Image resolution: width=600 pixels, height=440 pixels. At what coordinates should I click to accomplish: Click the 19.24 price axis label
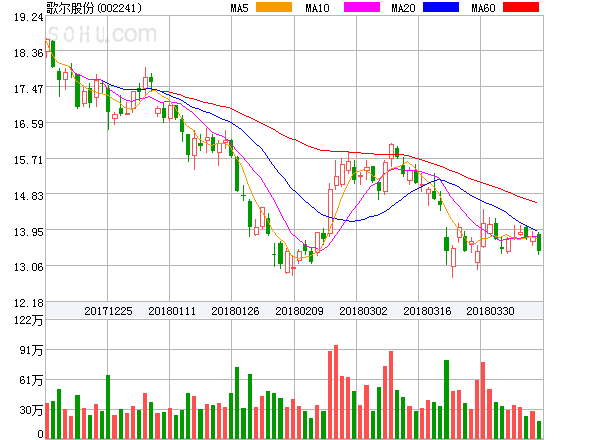pyautogui.click(x=29, y=17)
